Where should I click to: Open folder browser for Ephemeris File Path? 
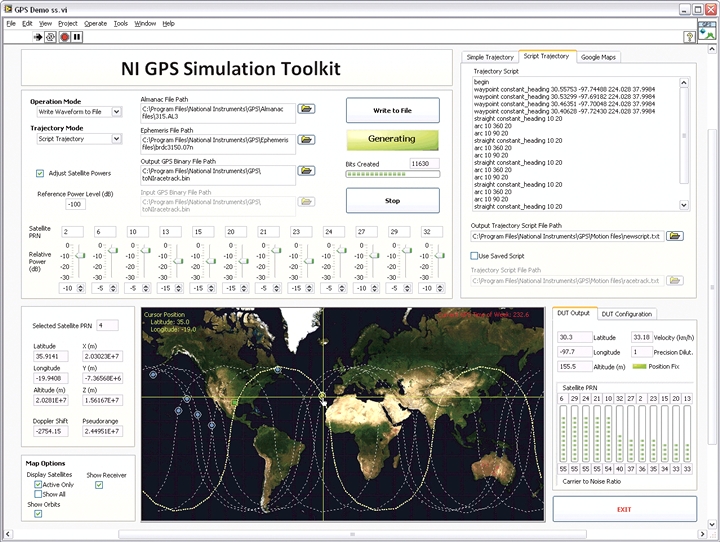pyautogui.click(x=305, y=141)
